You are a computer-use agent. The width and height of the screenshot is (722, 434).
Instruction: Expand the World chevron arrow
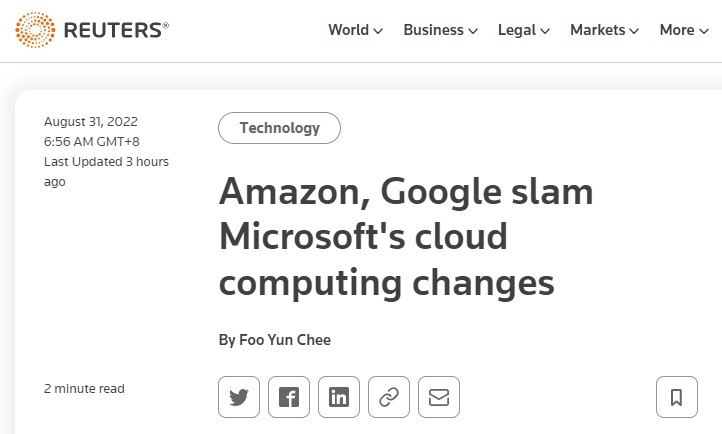click(x=378, y=31)
